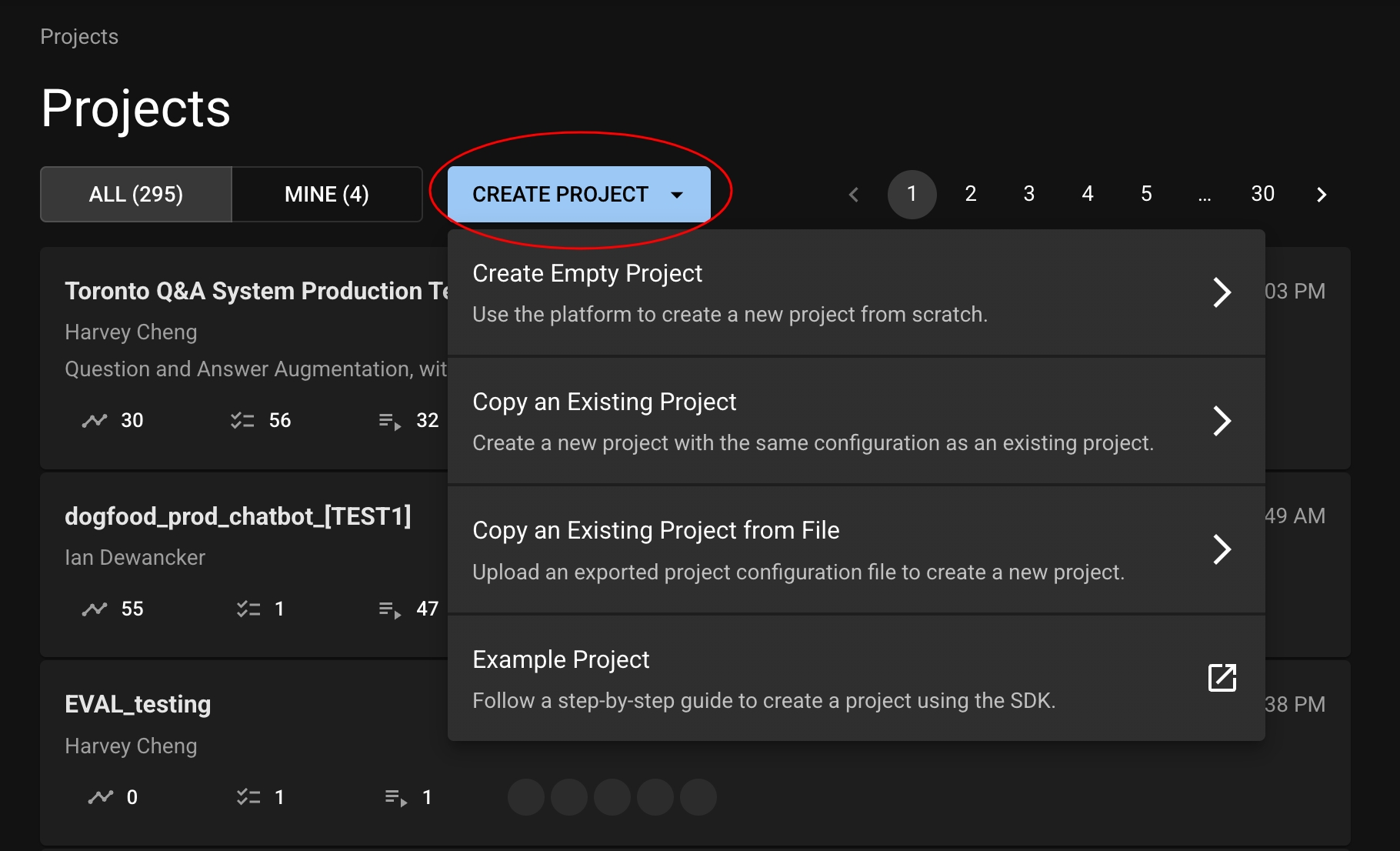The image size is (1400, 851).
Task: Go to next page using right arrow
Action: [x=1321, y=195]
